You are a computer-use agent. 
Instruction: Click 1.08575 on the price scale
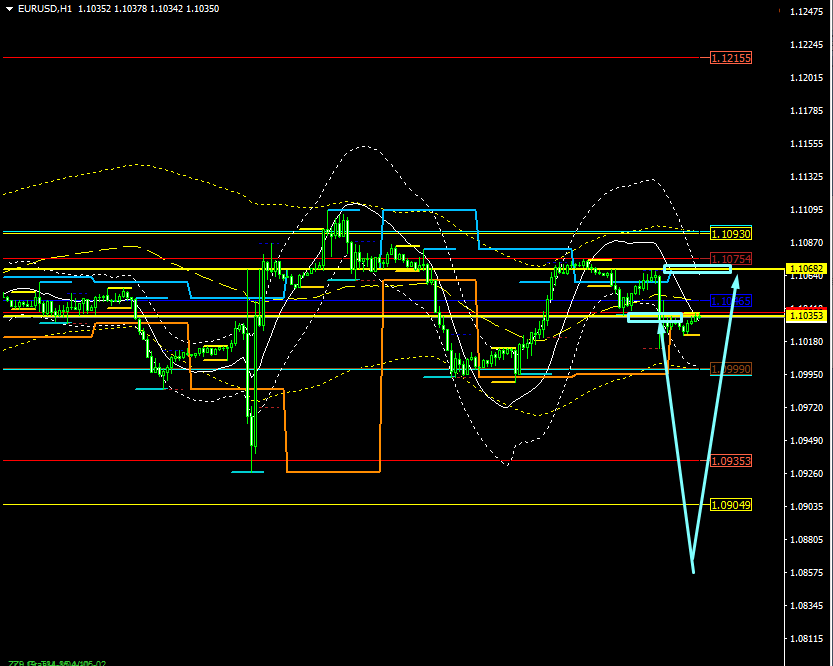(x=806, y=573)
